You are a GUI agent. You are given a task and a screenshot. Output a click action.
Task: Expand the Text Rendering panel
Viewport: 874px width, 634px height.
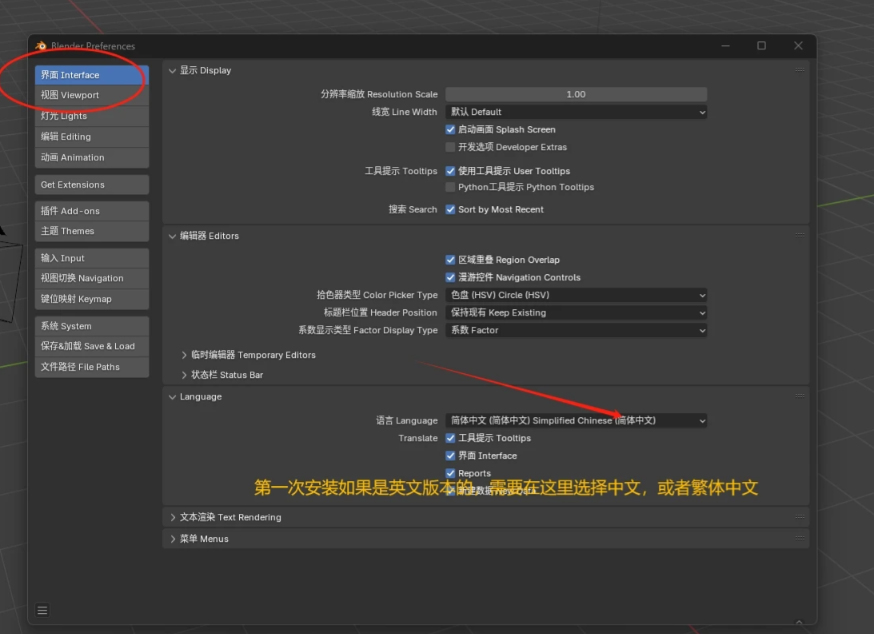[172, 517]
